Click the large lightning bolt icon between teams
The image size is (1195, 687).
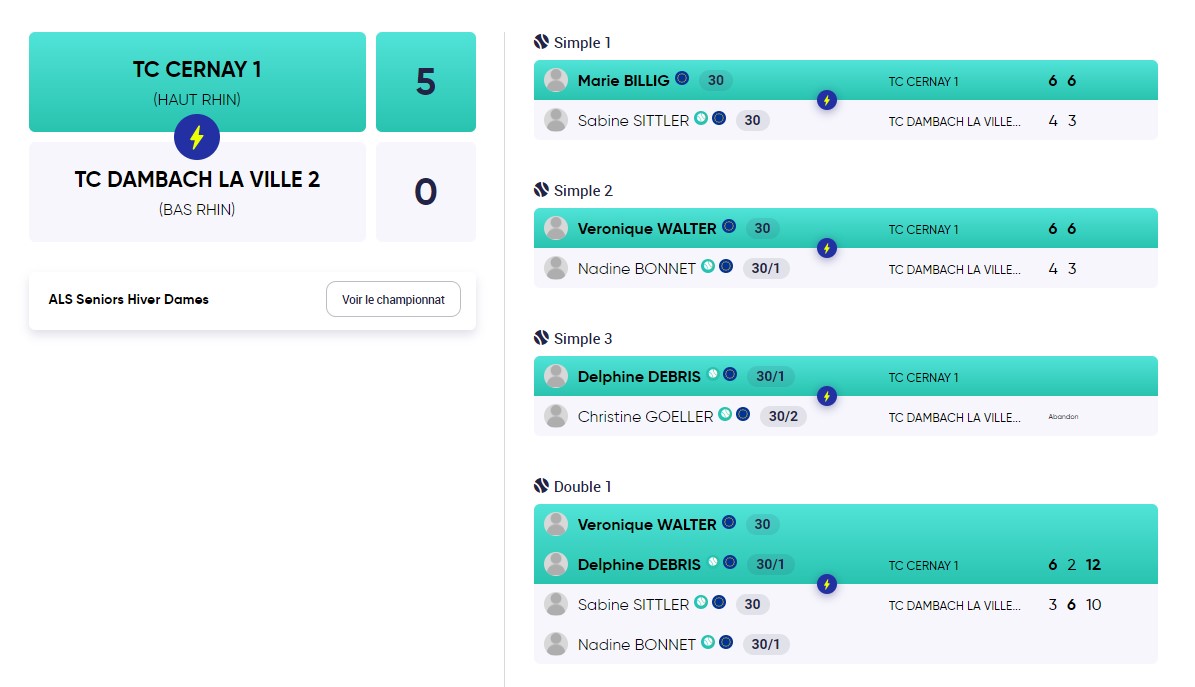[x=197, y=137]
